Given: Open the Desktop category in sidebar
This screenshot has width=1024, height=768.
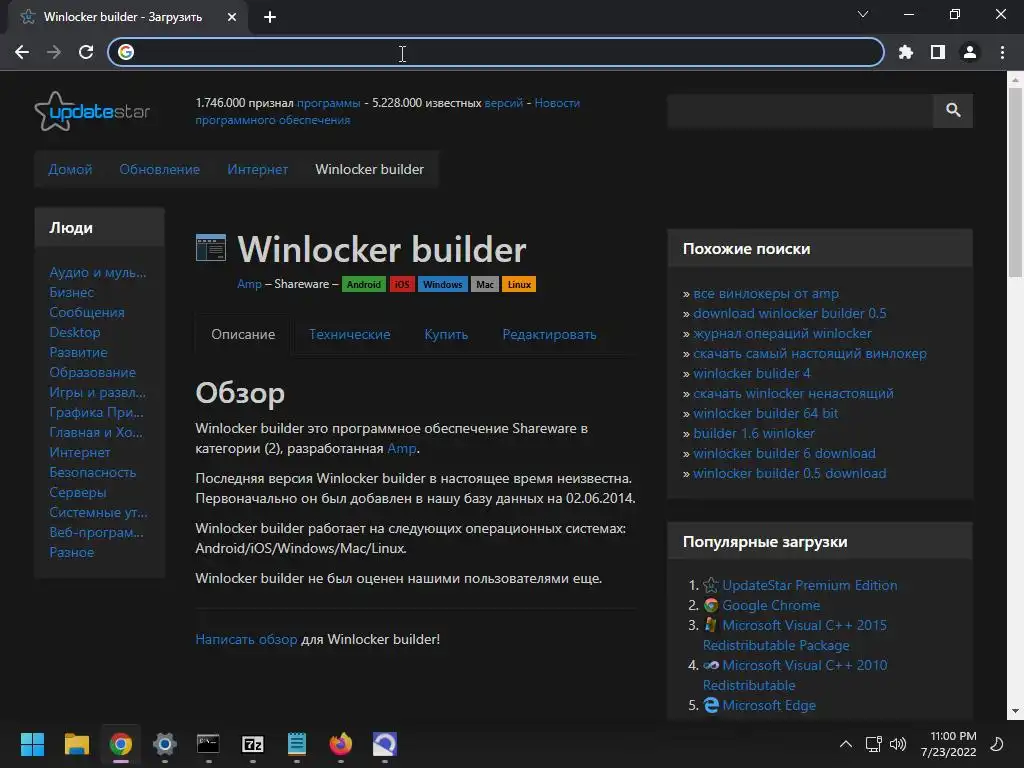Looking at the screenshot, I should (74, 332).
